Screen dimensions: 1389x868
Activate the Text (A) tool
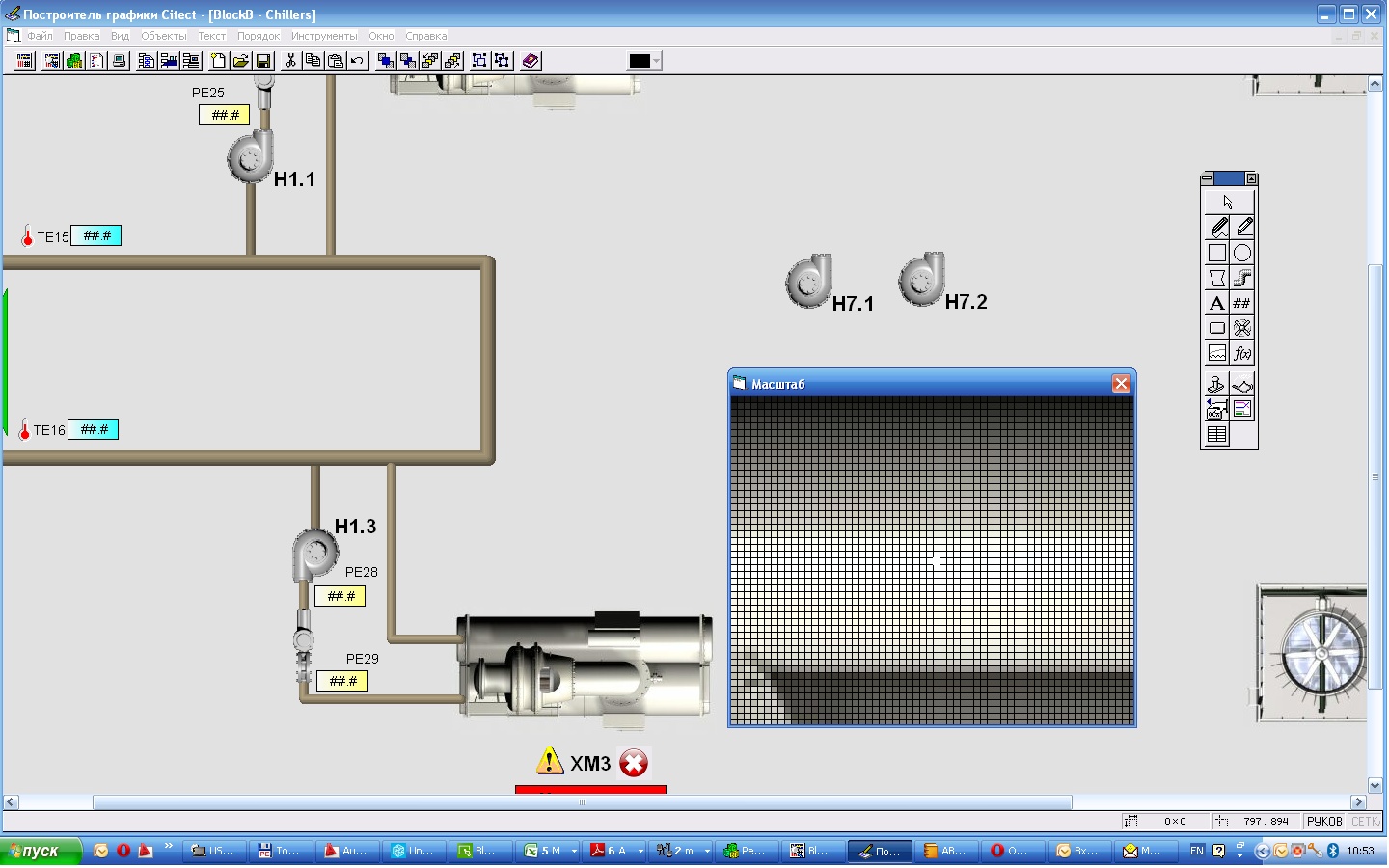coord(1217,303)
